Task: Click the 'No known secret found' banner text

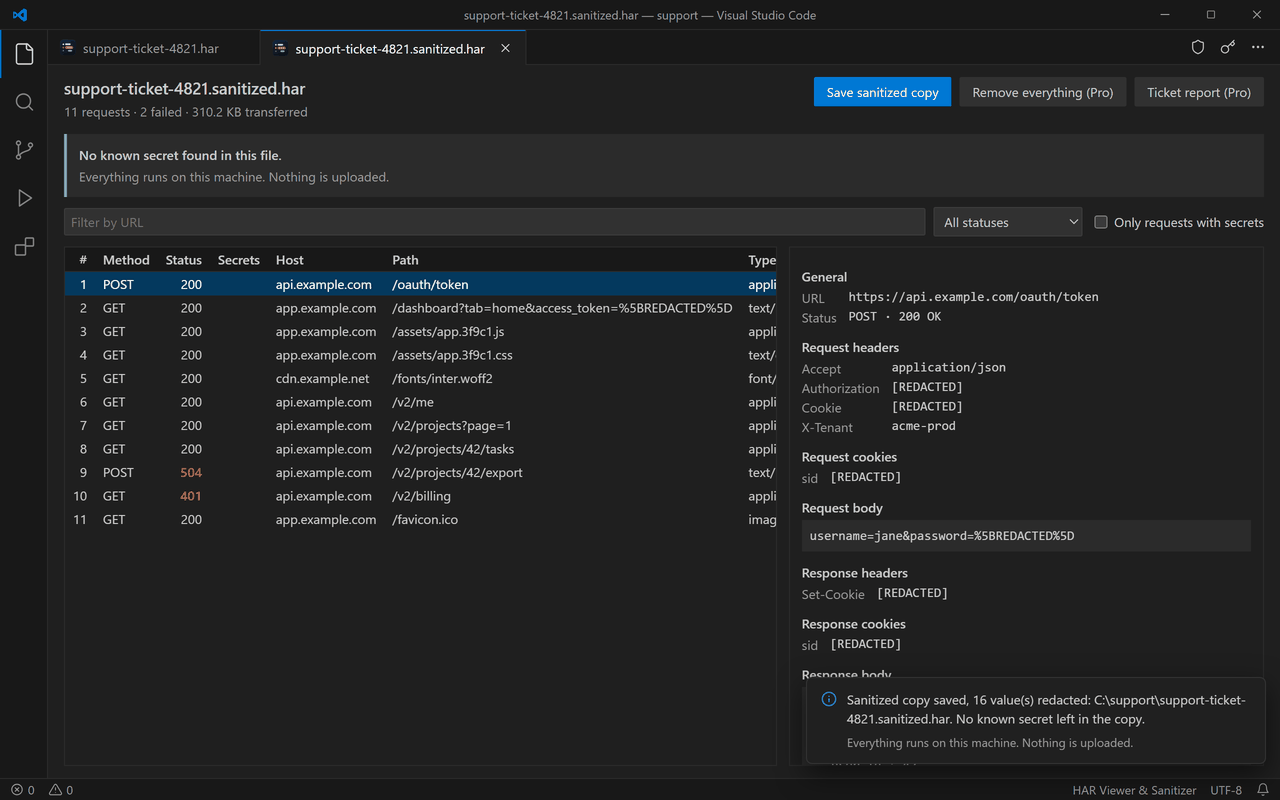Action: coord(180,156)
